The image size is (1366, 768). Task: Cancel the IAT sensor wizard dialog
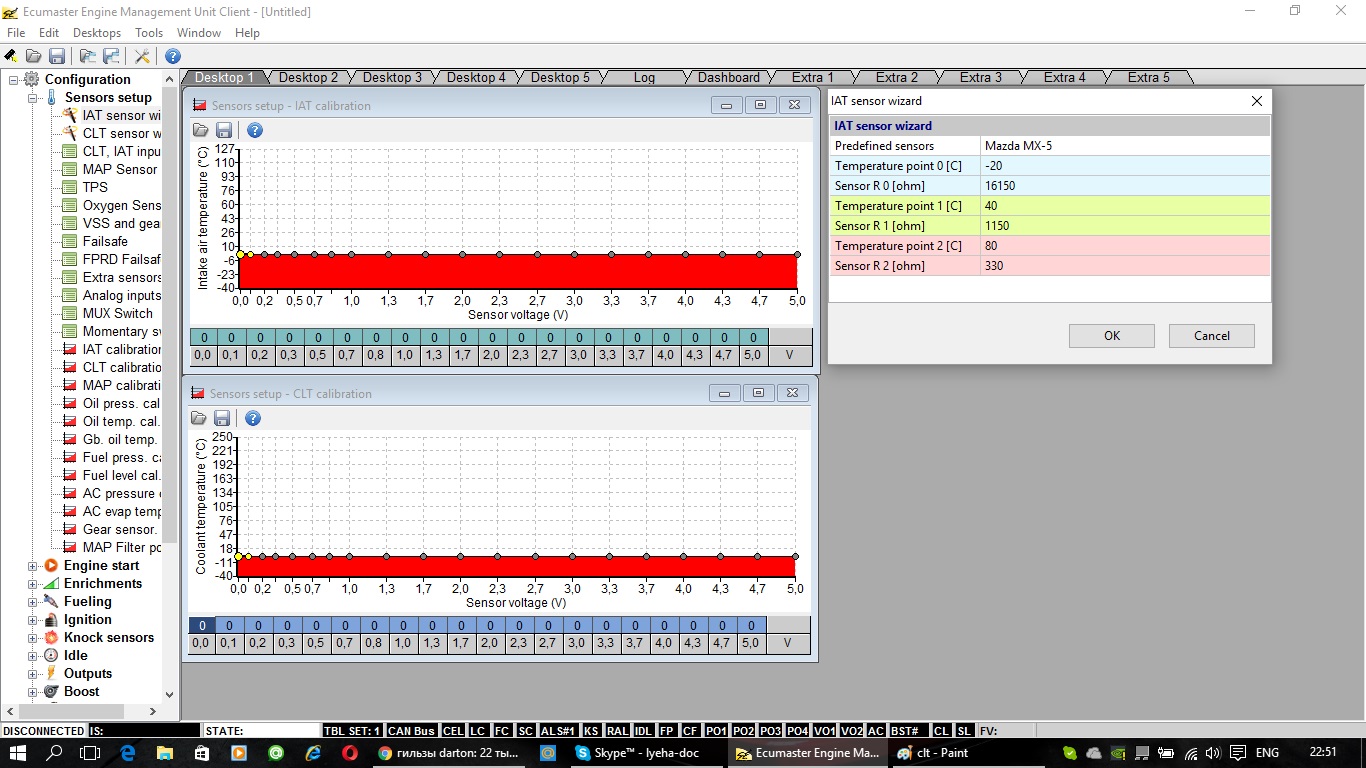click(x=1211, y=336)
